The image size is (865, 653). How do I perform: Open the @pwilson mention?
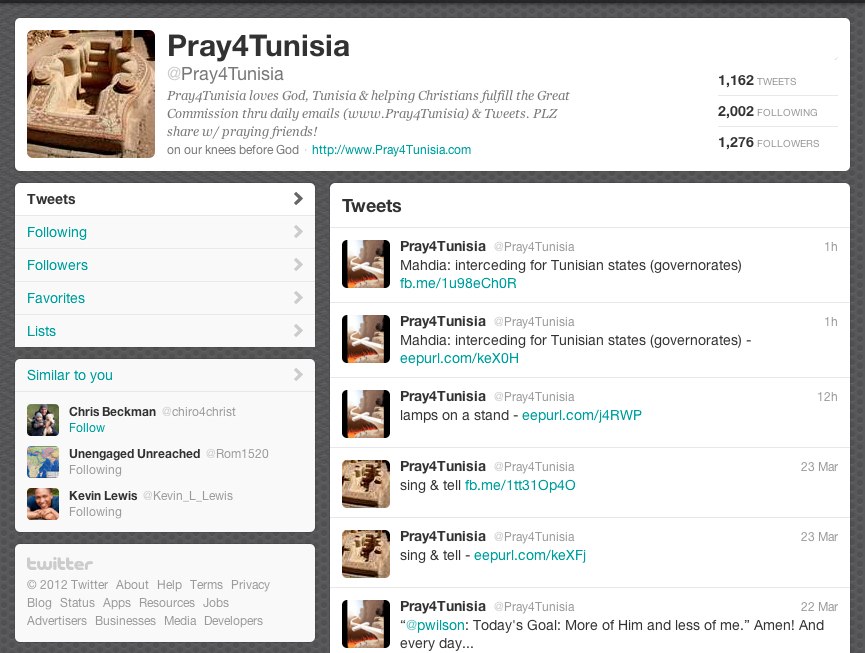[x=435, y=625]
